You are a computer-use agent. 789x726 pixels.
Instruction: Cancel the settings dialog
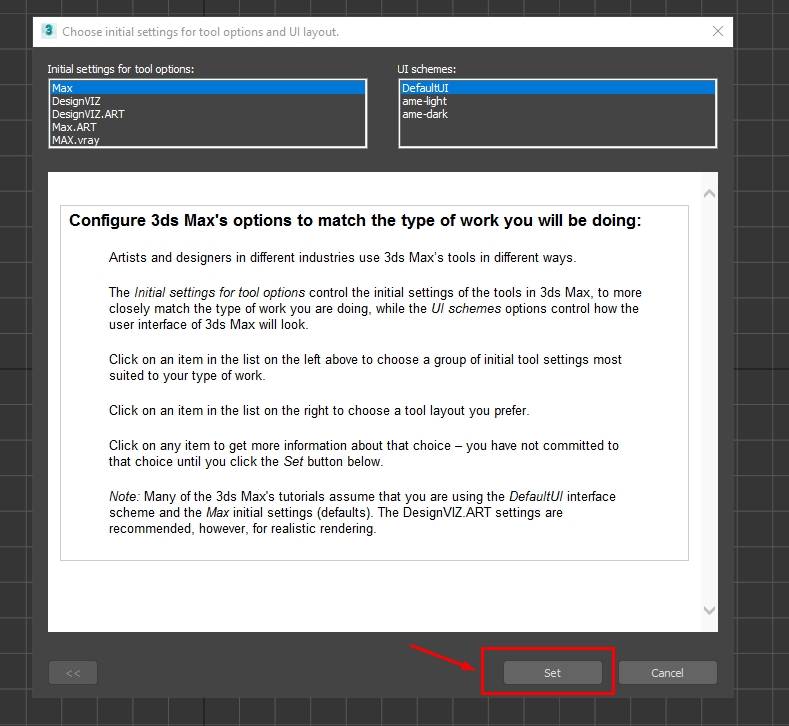pyautogui.click(x=667, y=673)
